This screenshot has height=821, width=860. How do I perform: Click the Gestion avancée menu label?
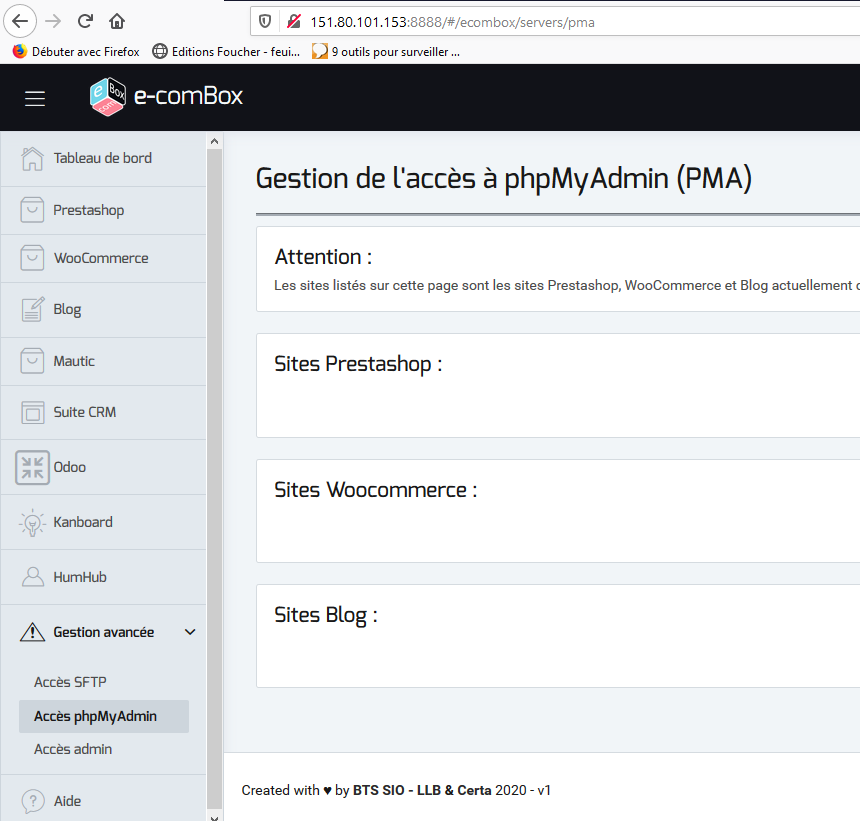104,632
